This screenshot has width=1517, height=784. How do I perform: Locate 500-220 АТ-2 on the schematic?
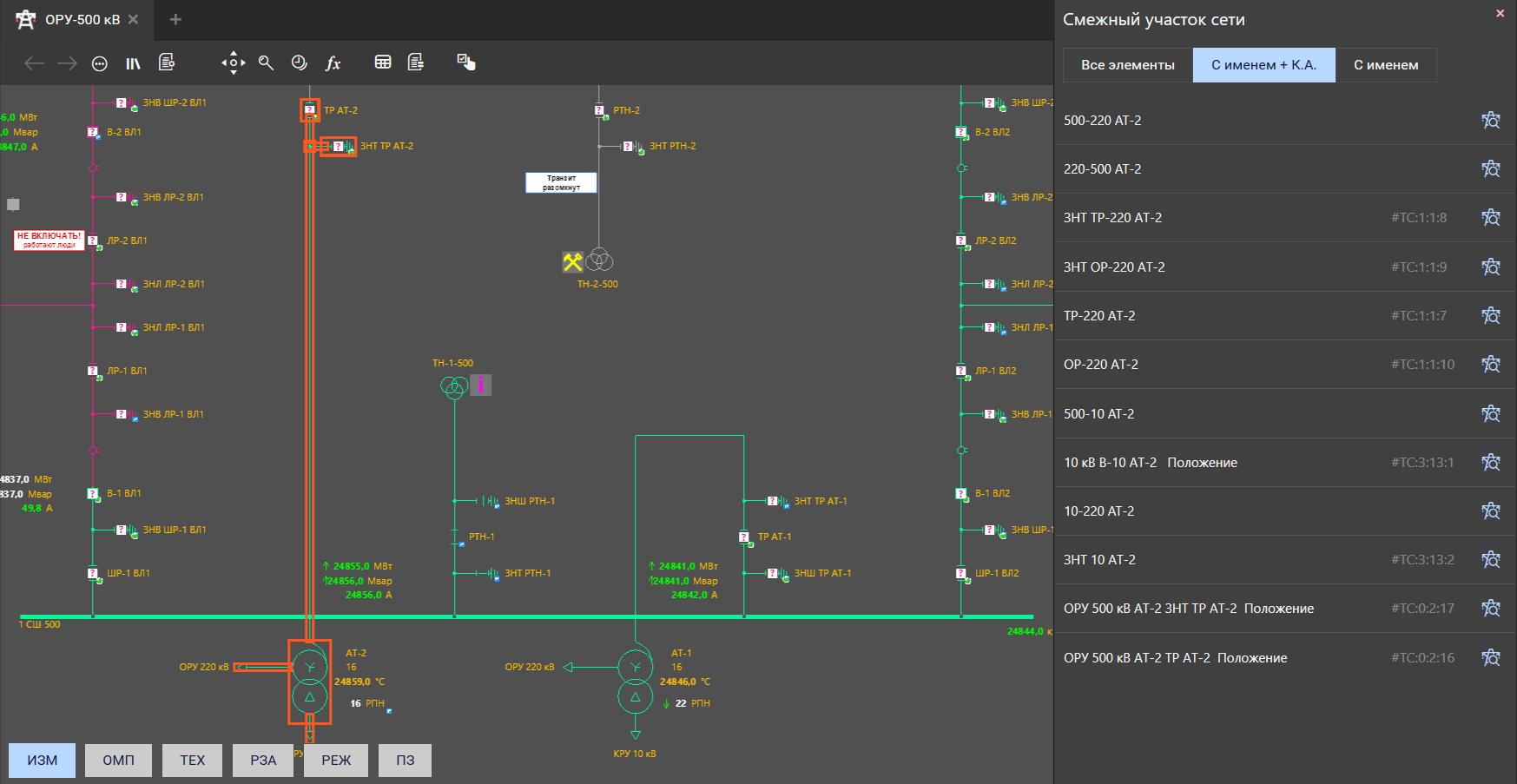[x=1490, y=121]
